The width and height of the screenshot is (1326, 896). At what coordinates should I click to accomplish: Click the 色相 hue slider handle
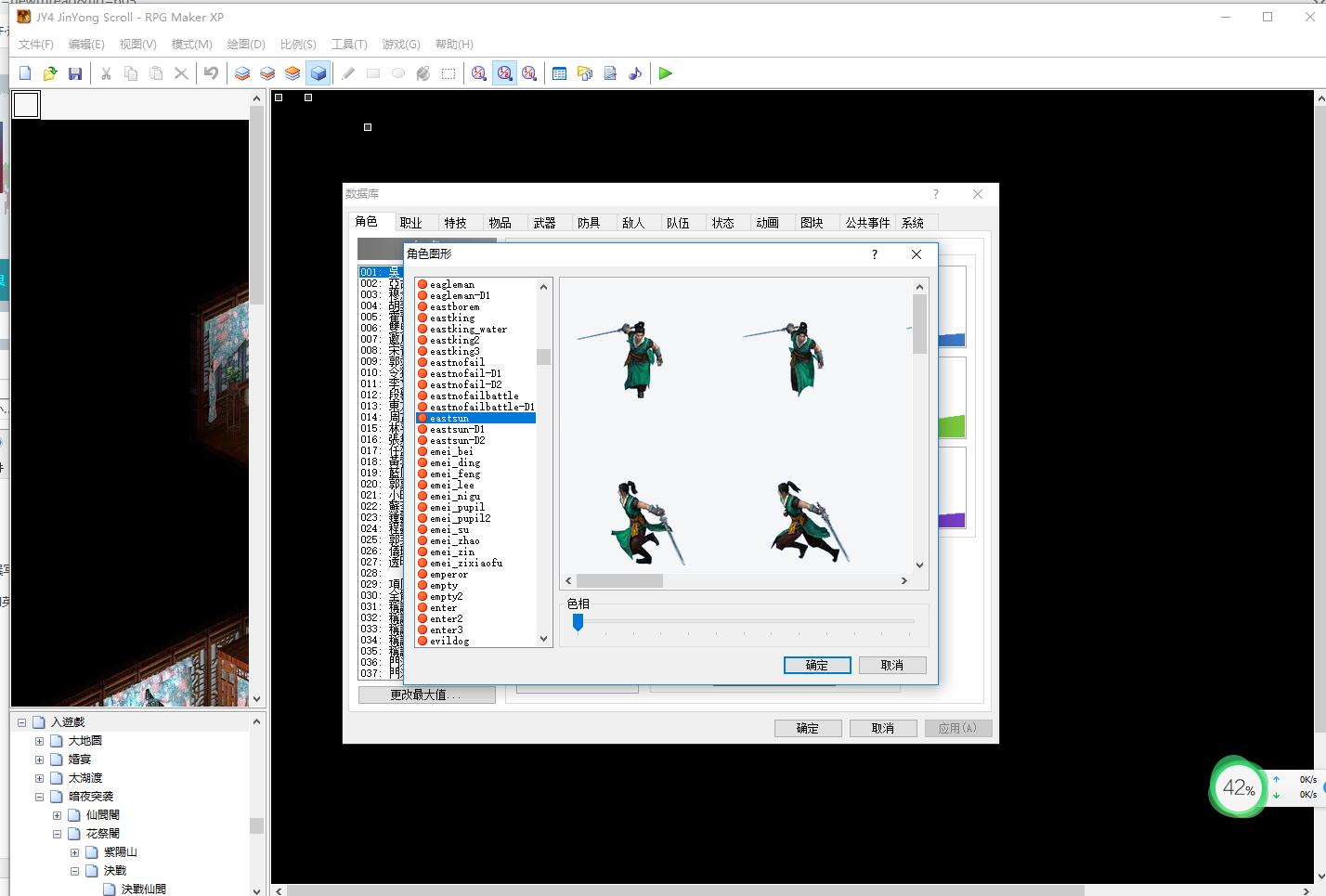578,622
